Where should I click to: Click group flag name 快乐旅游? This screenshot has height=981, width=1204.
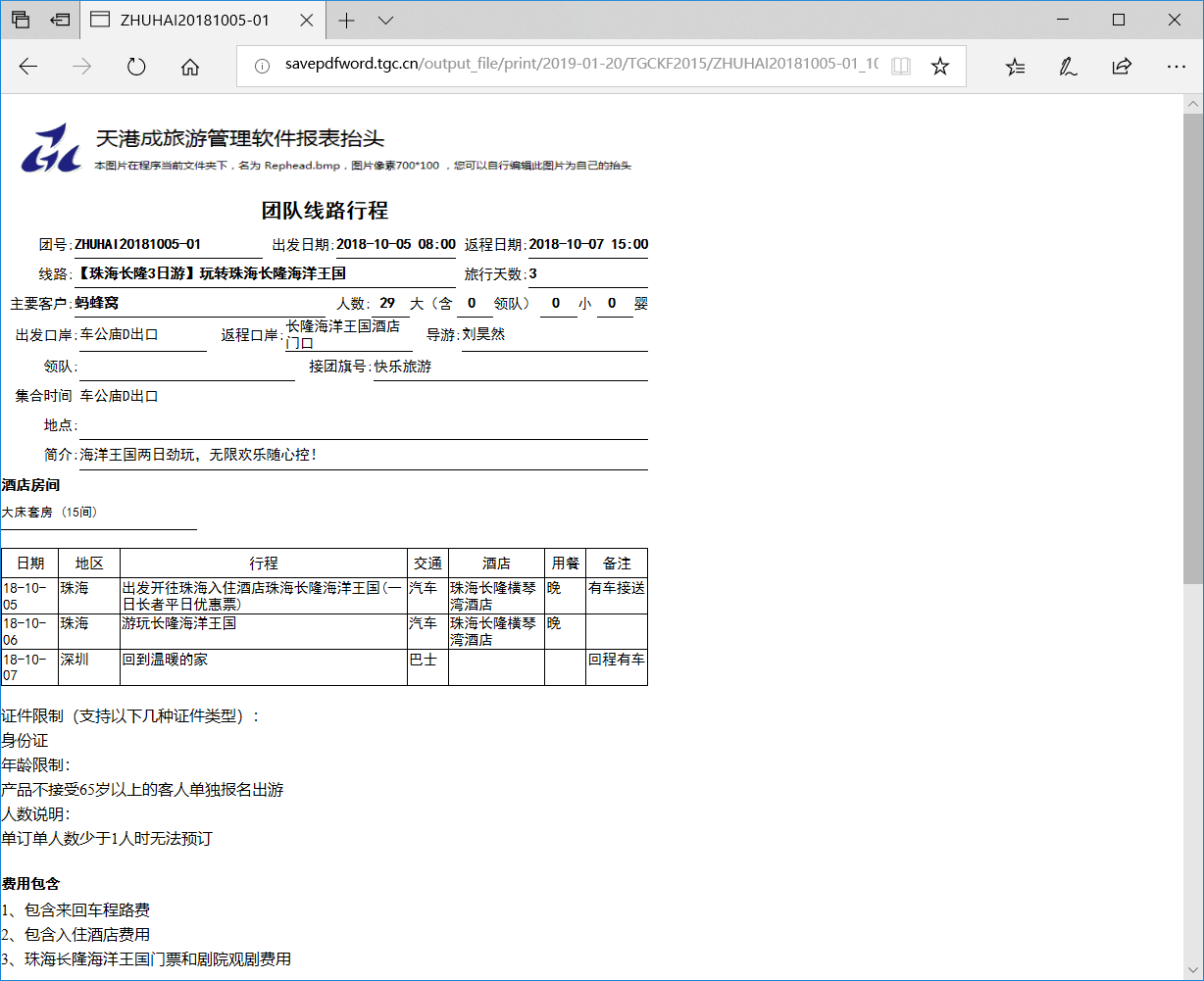coord(403,367)
